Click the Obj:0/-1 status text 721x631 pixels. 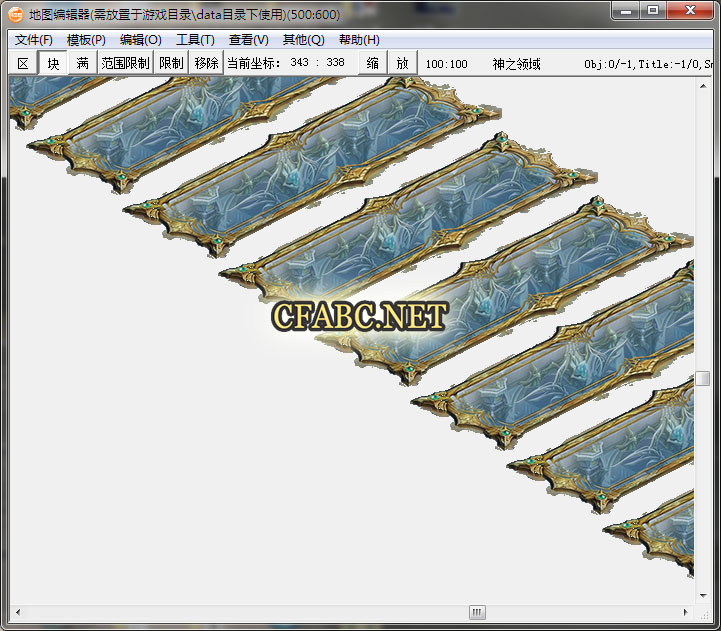point(609,64)
